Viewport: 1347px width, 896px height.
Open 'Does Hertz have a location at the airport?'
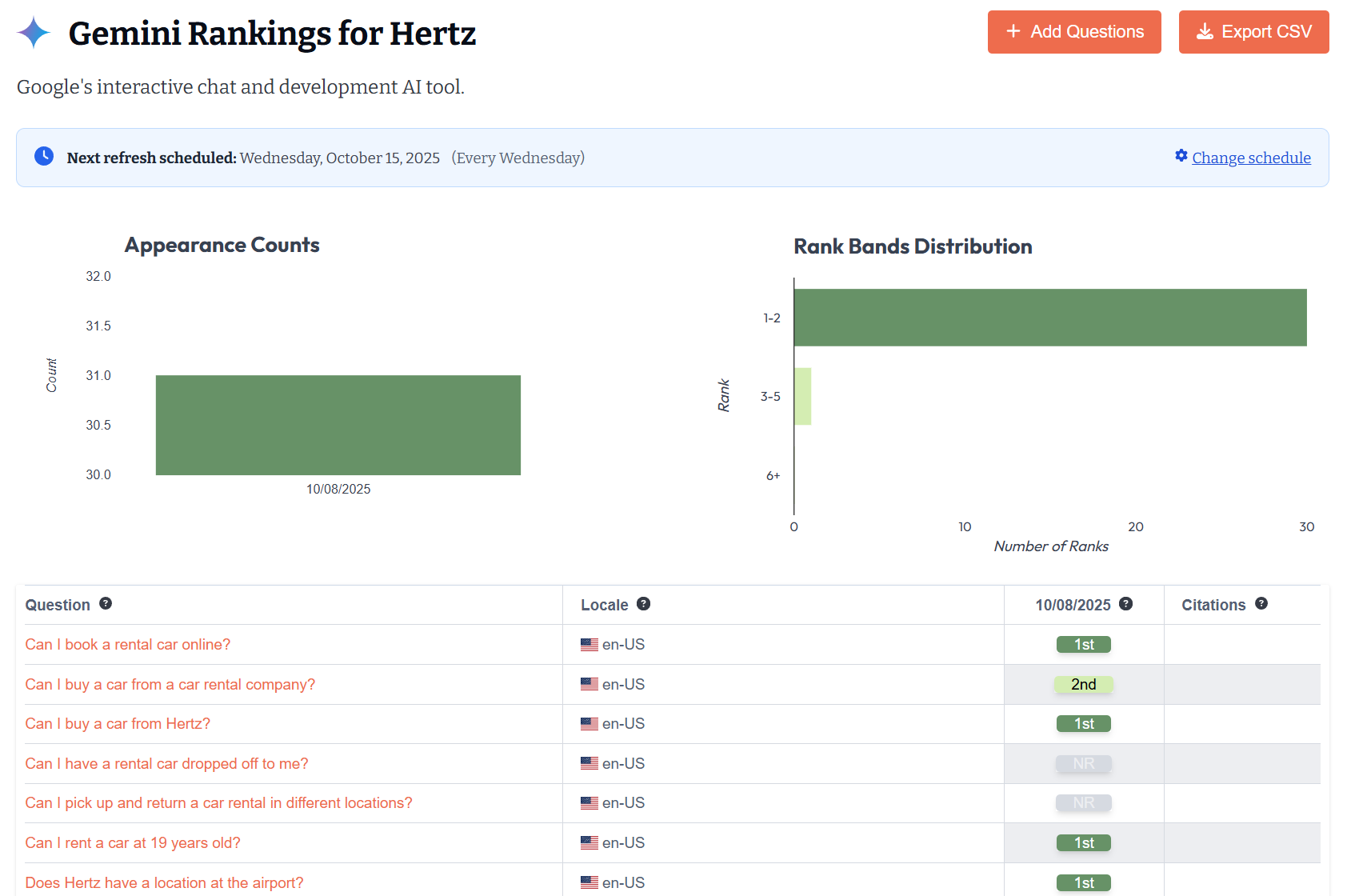click(x=164, y=883)
